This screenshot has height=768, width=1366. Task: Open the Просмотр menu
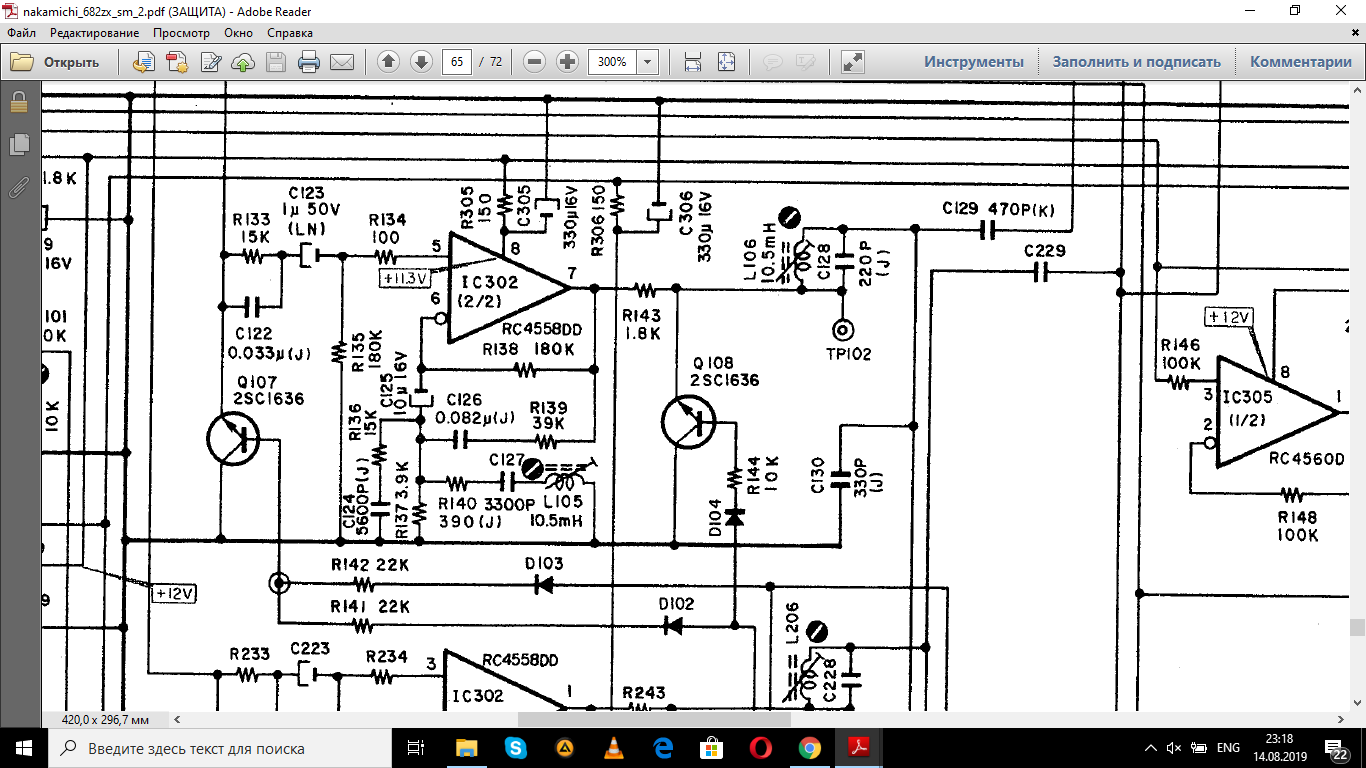[x=181, y=33]
